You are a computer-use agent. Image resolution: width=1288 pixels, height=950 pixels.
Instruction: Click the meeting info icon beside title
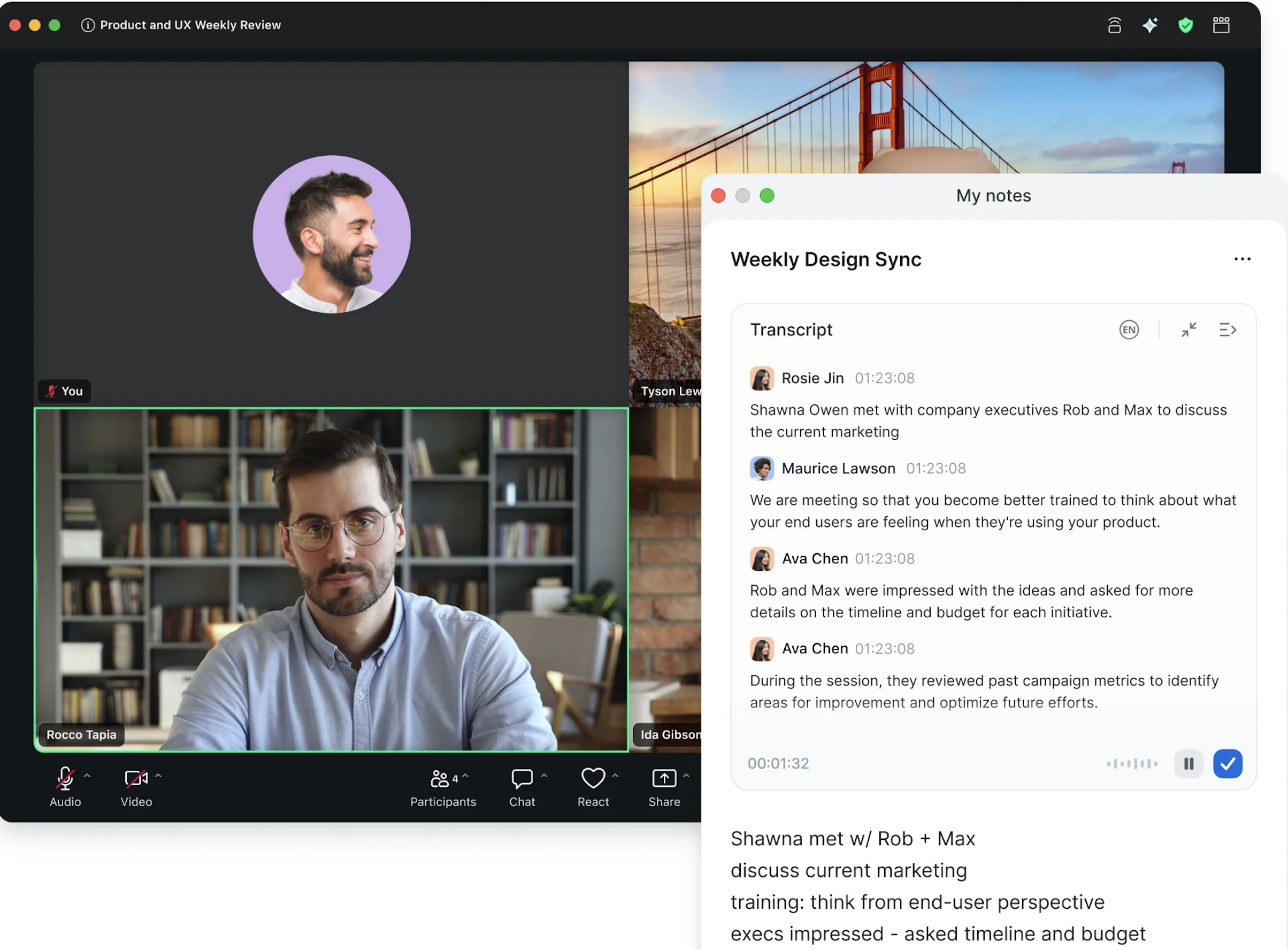click(x=87, y=25)
